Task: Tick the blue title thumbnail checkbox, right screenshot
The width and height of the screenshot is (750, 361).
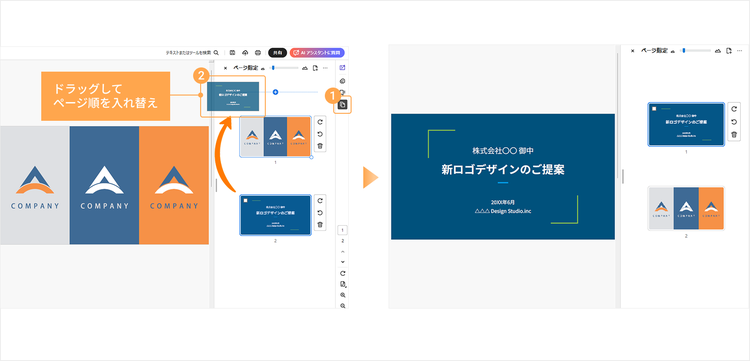Action: [x=654, y=109]
